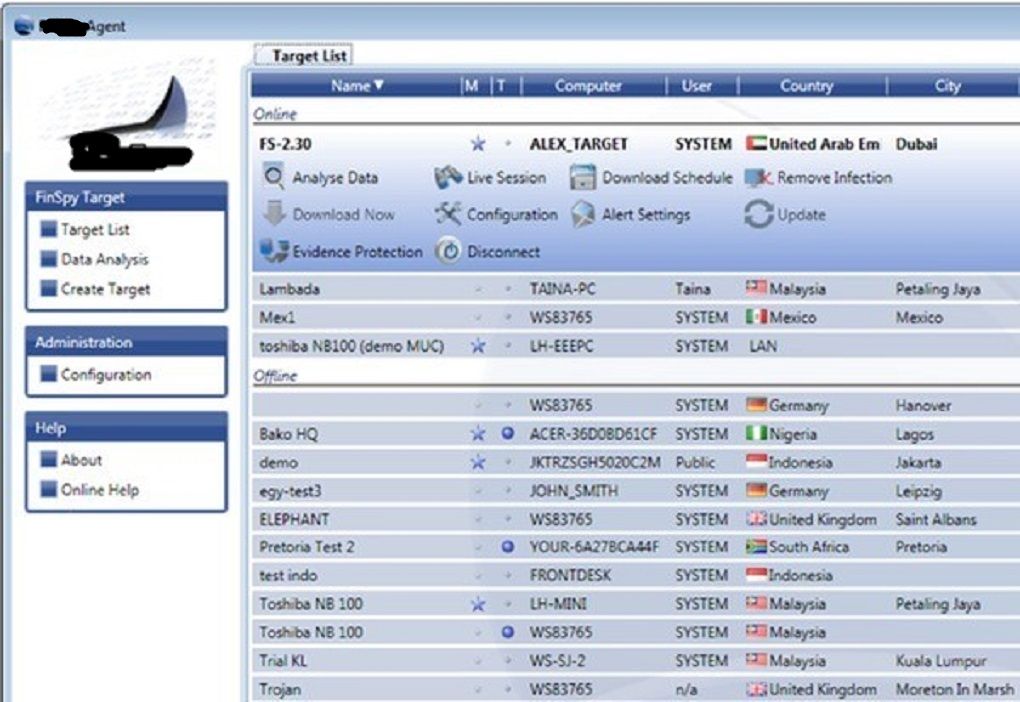
Task: Click the Nigeria flag icon
Action: coord(757,433)
